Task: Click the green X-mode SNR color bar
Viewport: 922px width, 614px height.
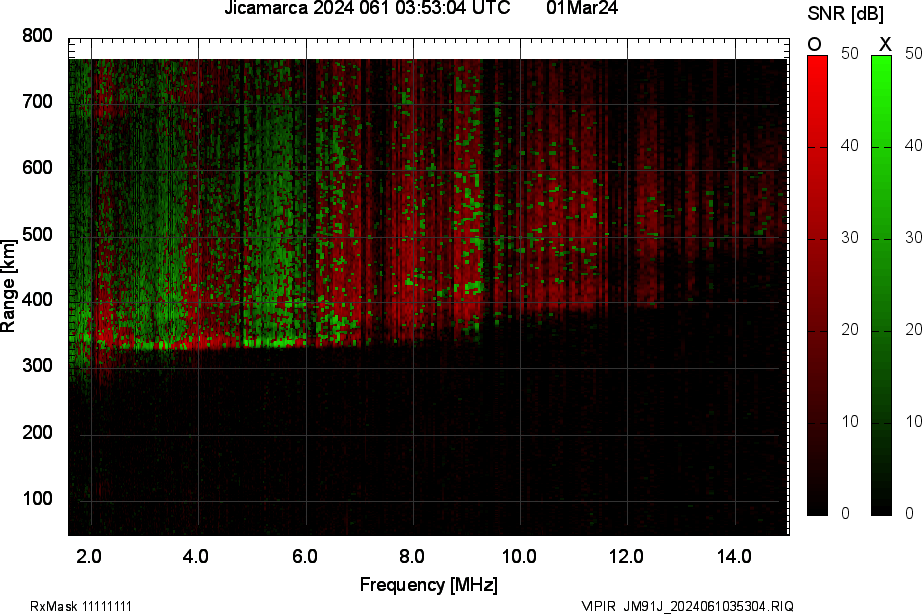Action: click(881, 285)
